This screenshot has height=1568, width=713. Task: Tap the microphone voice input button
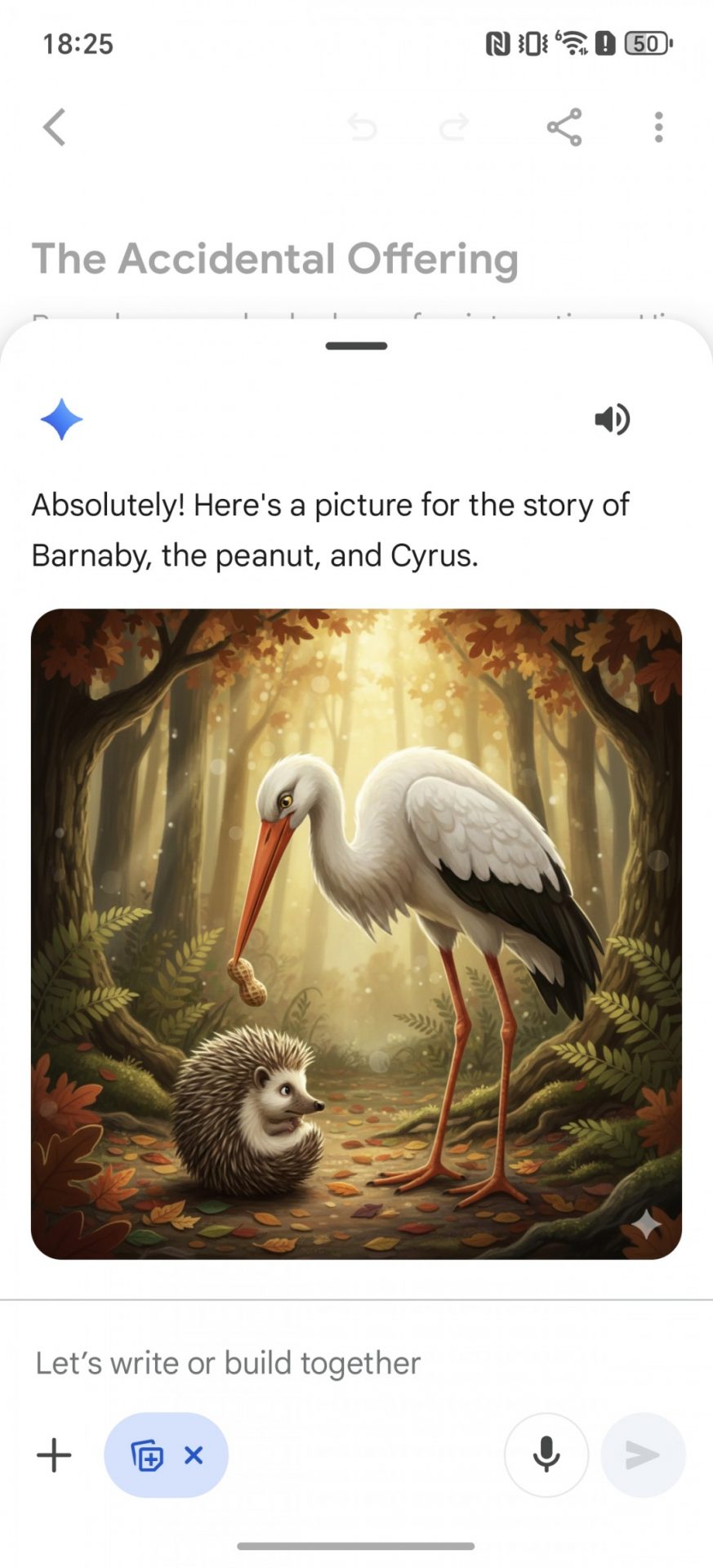[x=546, y=1455]
